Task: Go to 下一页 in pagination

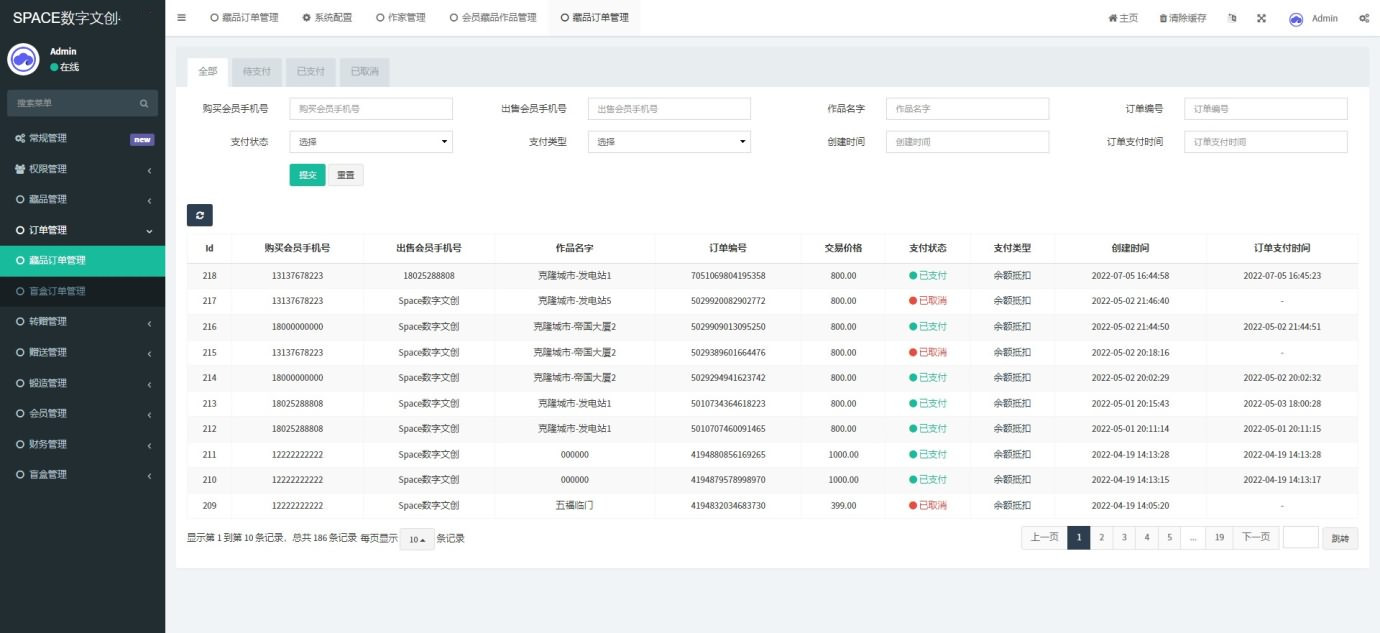Action: pyautogui.click(x=1256, y=537)
